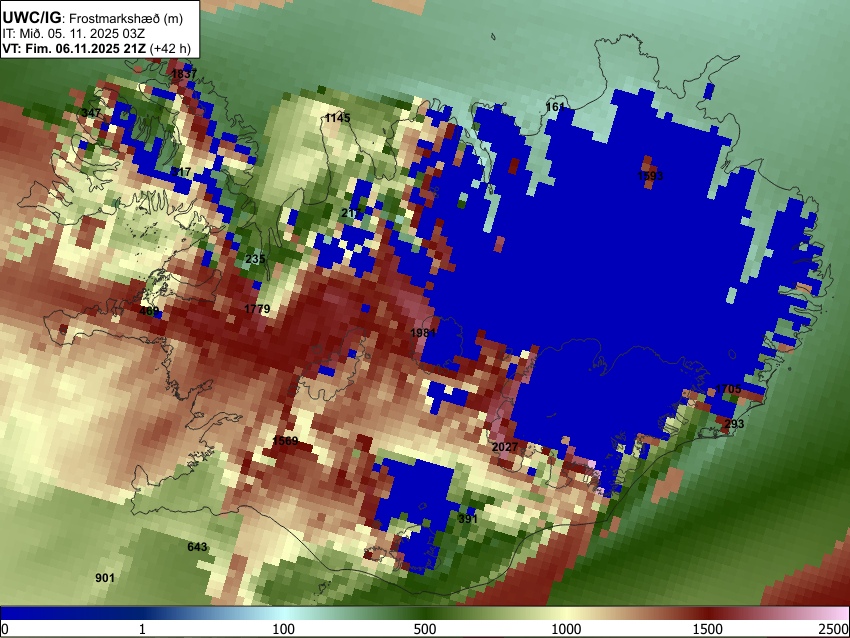This screenshot has width=850, height=638.
Task: Click the map value label 1145
Action: 337,118
